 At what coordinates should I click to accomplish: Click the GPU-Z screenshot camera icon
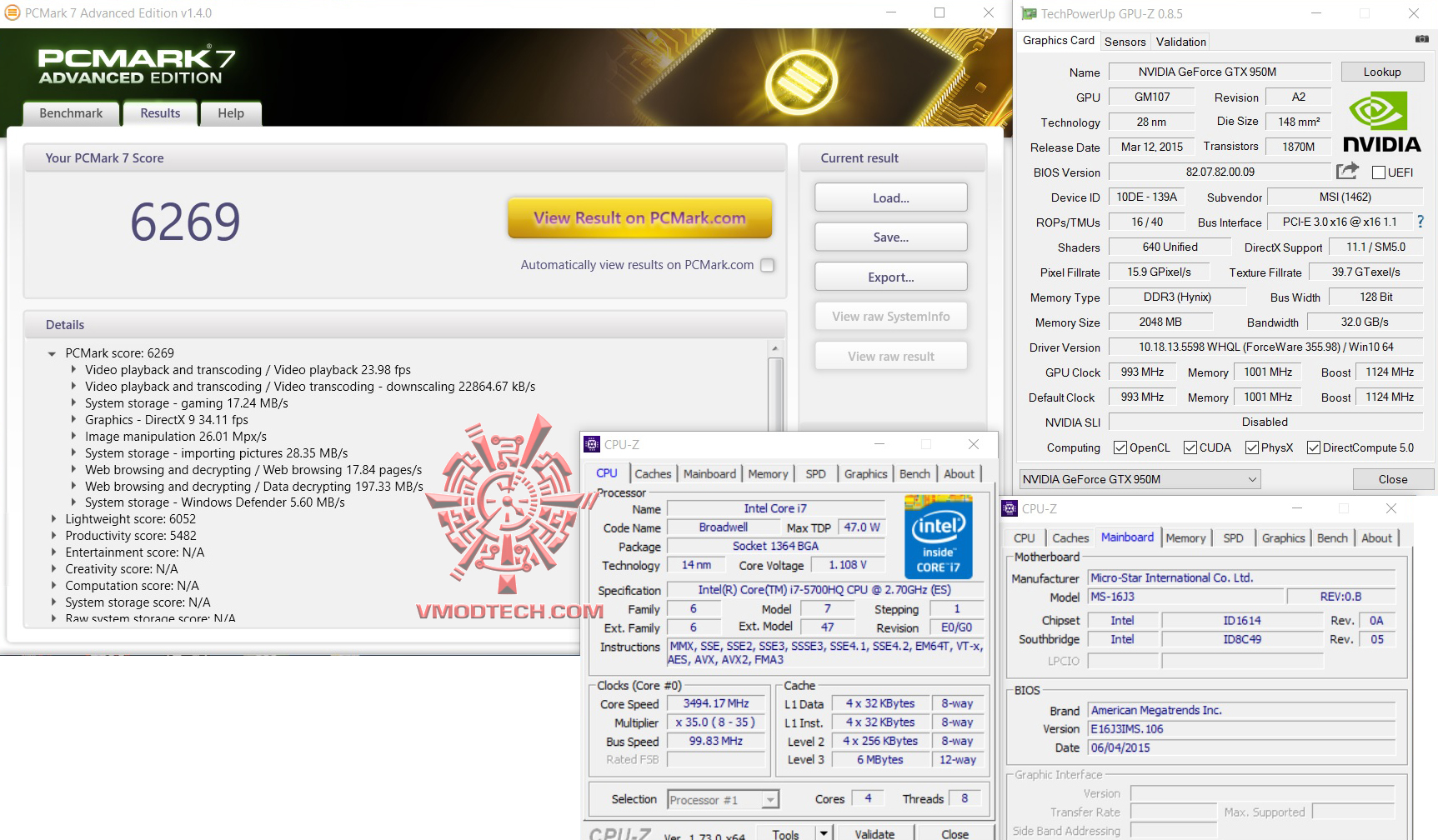tap(1422, 39)
